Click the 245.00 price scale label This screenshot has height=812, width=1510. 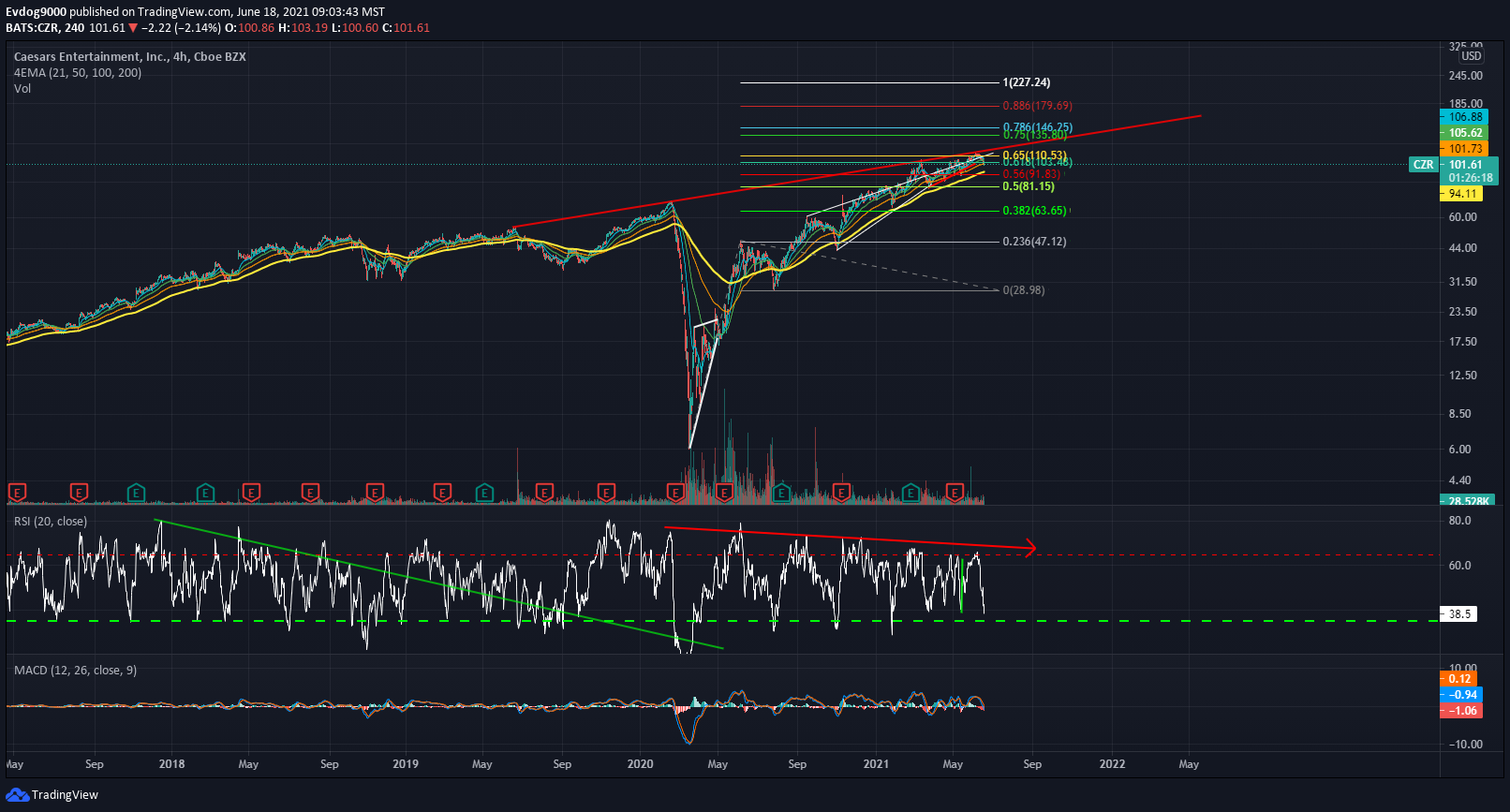pos(1466,76)
